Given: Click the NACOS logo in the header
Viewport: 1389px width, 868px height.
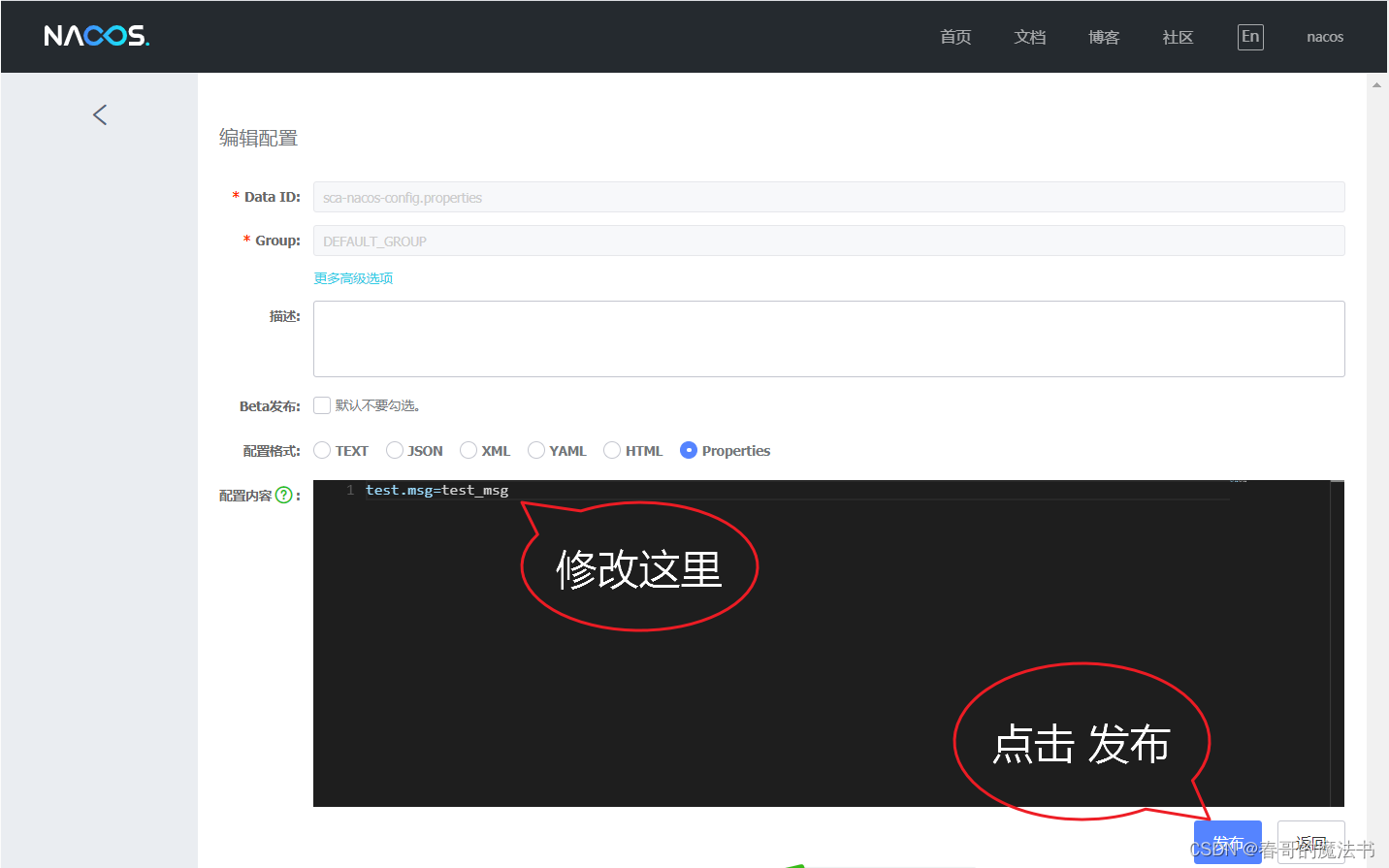Looking at the screenshot, I should pyautogui.click(x=96, y=36).
